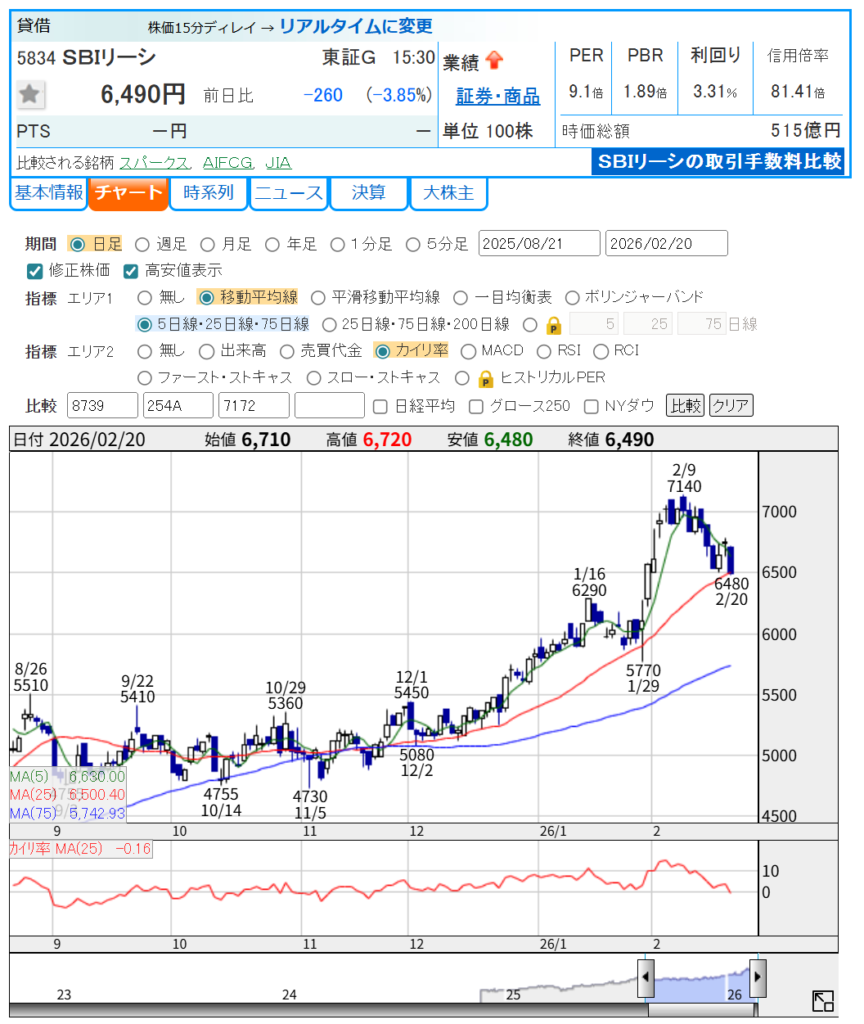864x1024 pixels.
Task: Open the リアルタイムに変更 link
Action: [x=355, y=26]
